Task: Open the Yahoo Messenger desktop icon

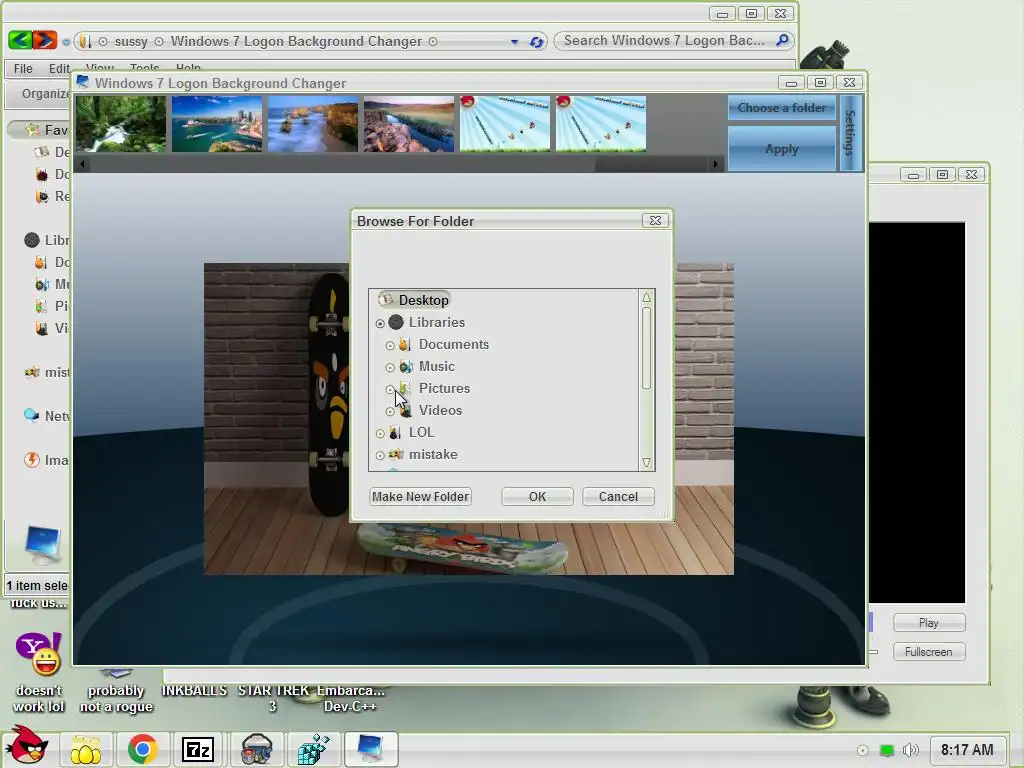Action: pos(39,654)
